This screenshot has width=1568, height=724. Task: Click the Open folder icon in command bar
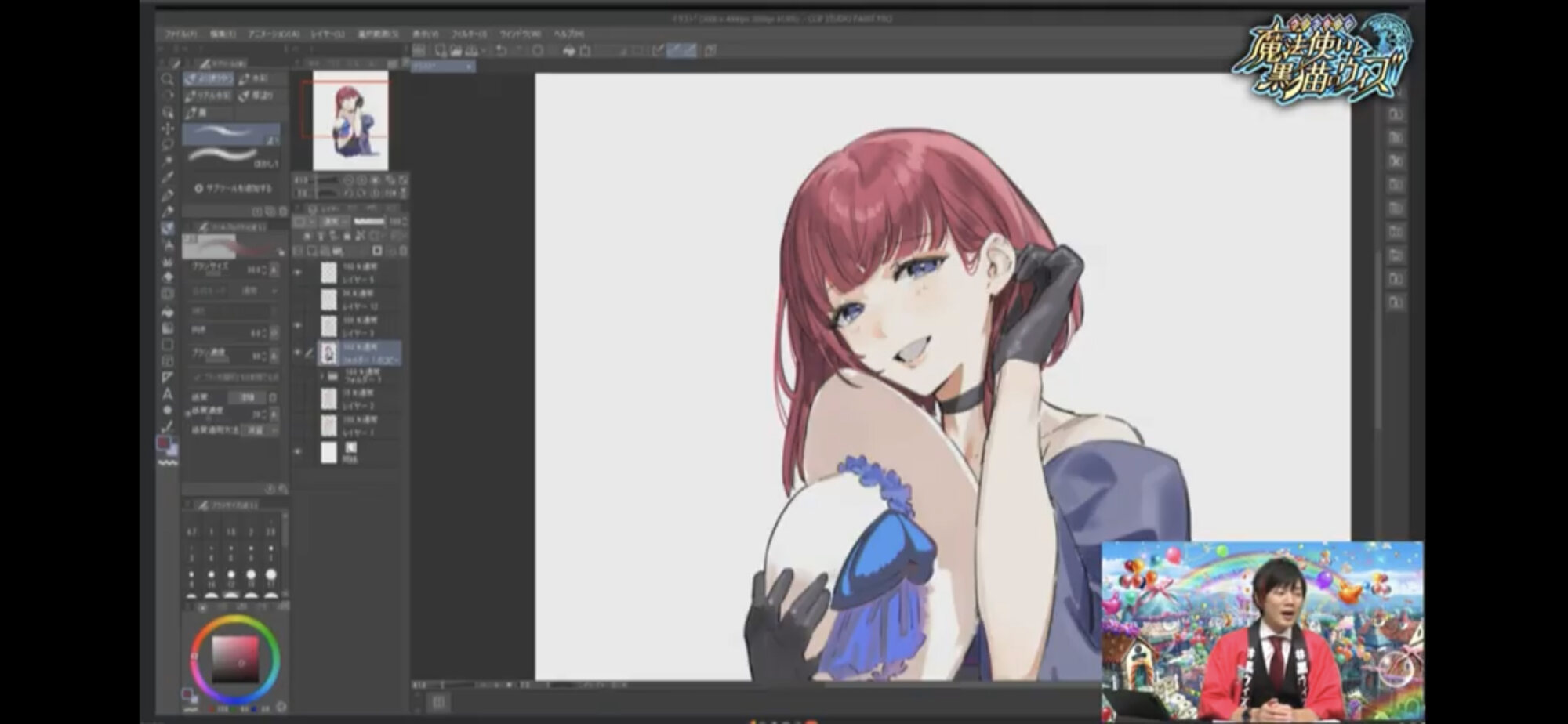456,50
